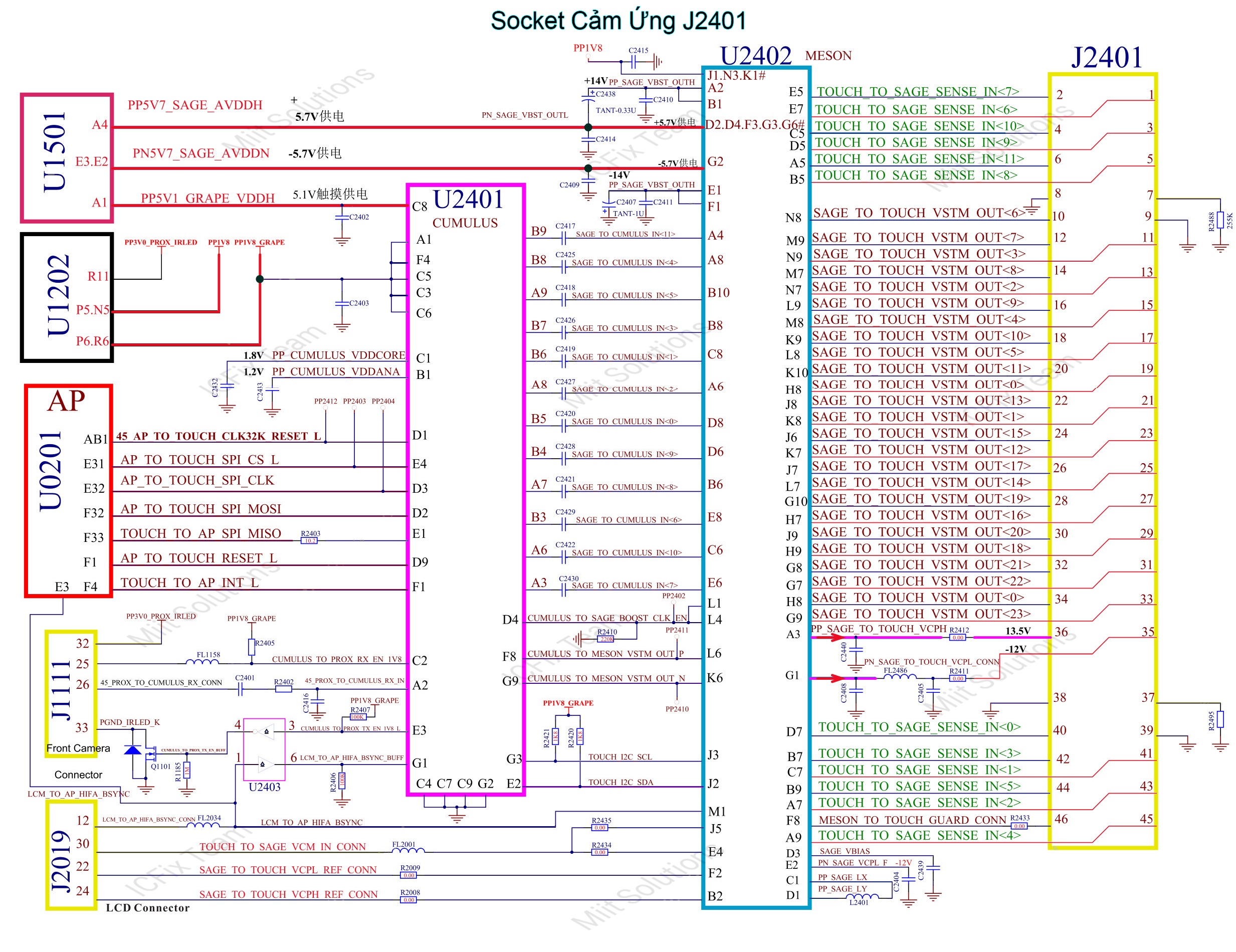Screen dimensions: 1236x952
Task: Select the FL2486 filter coil symbol
Action: tap(899, 676)
